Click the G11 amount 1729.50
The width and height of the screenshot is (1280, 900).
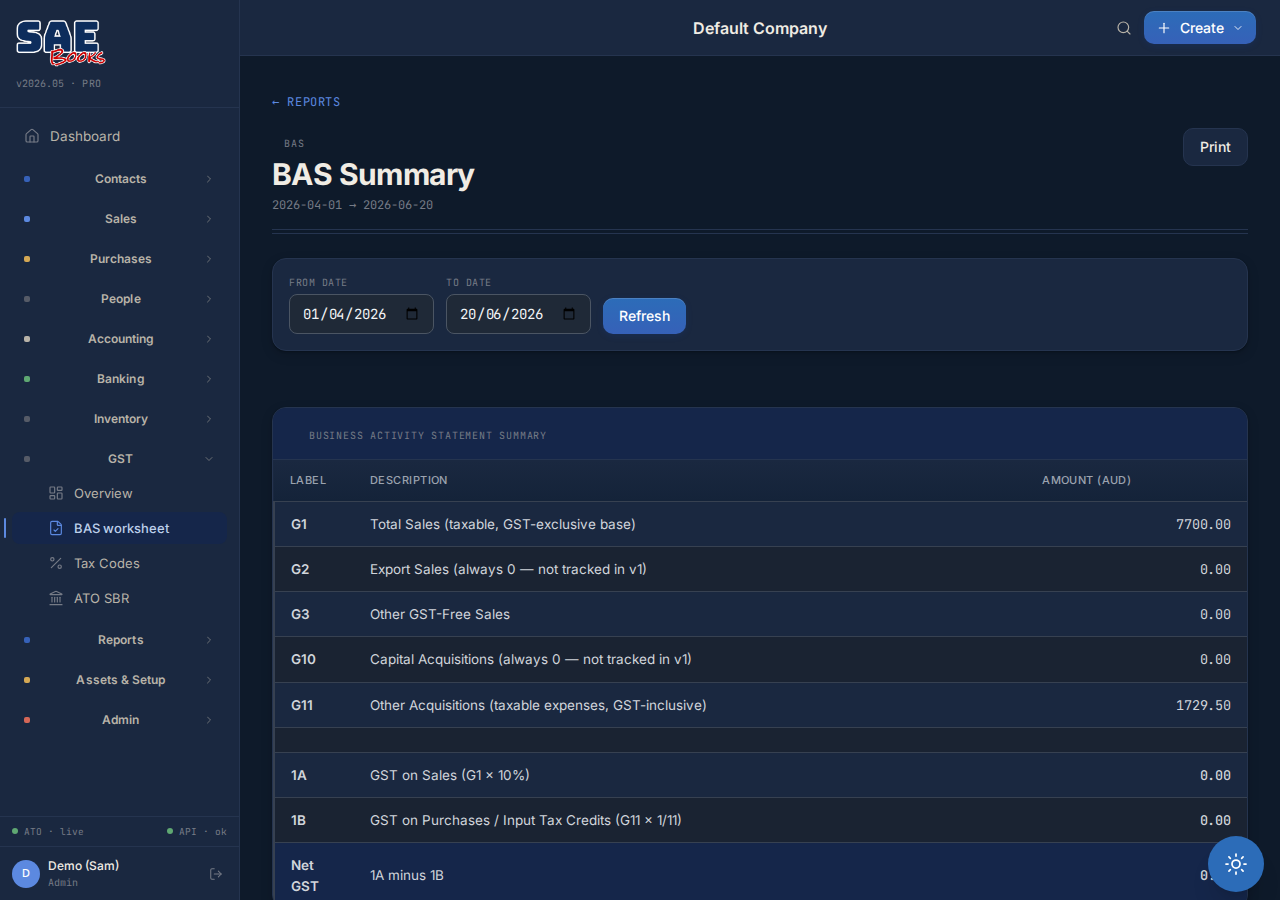1203,705
